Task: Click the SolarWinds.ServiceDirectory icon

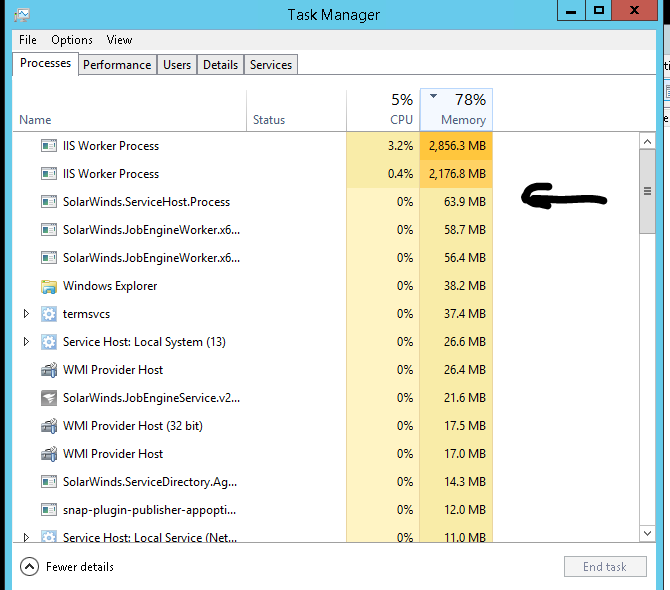Action: coord(49,482)
